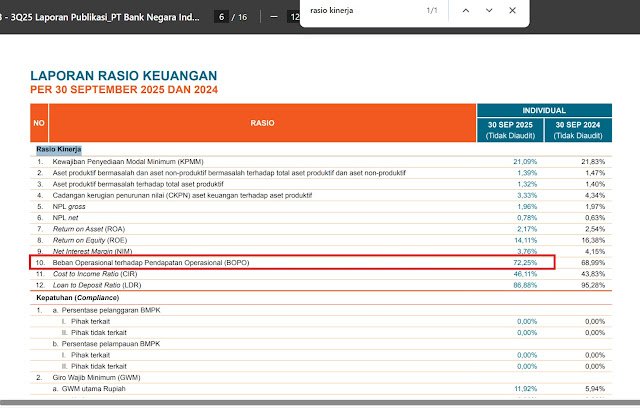Viewport: 640px width, 408px height.
Task: Zoom out with the minus button
Action: [x=274, y=17]
